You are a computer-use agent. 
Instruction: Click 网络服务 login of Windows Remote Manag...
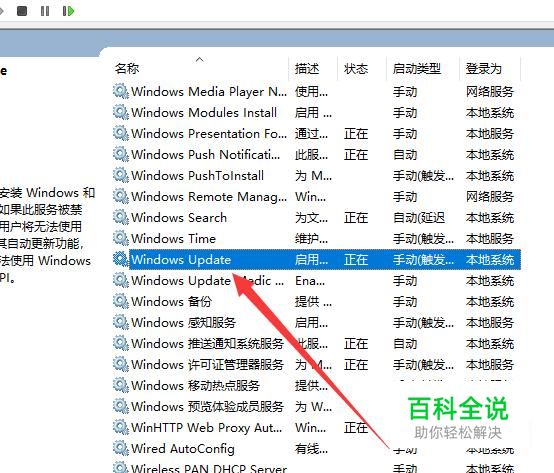490,197
